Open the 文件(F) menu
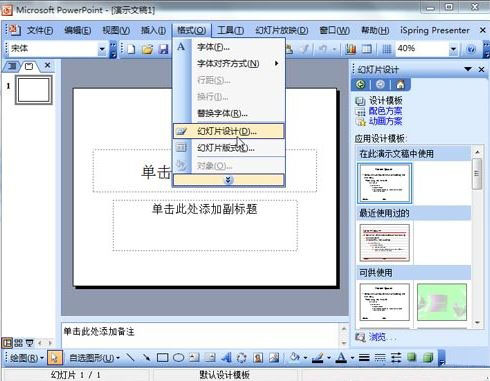Screen dimensions: 490x381 pyautogui.click(x=40, y=30)
